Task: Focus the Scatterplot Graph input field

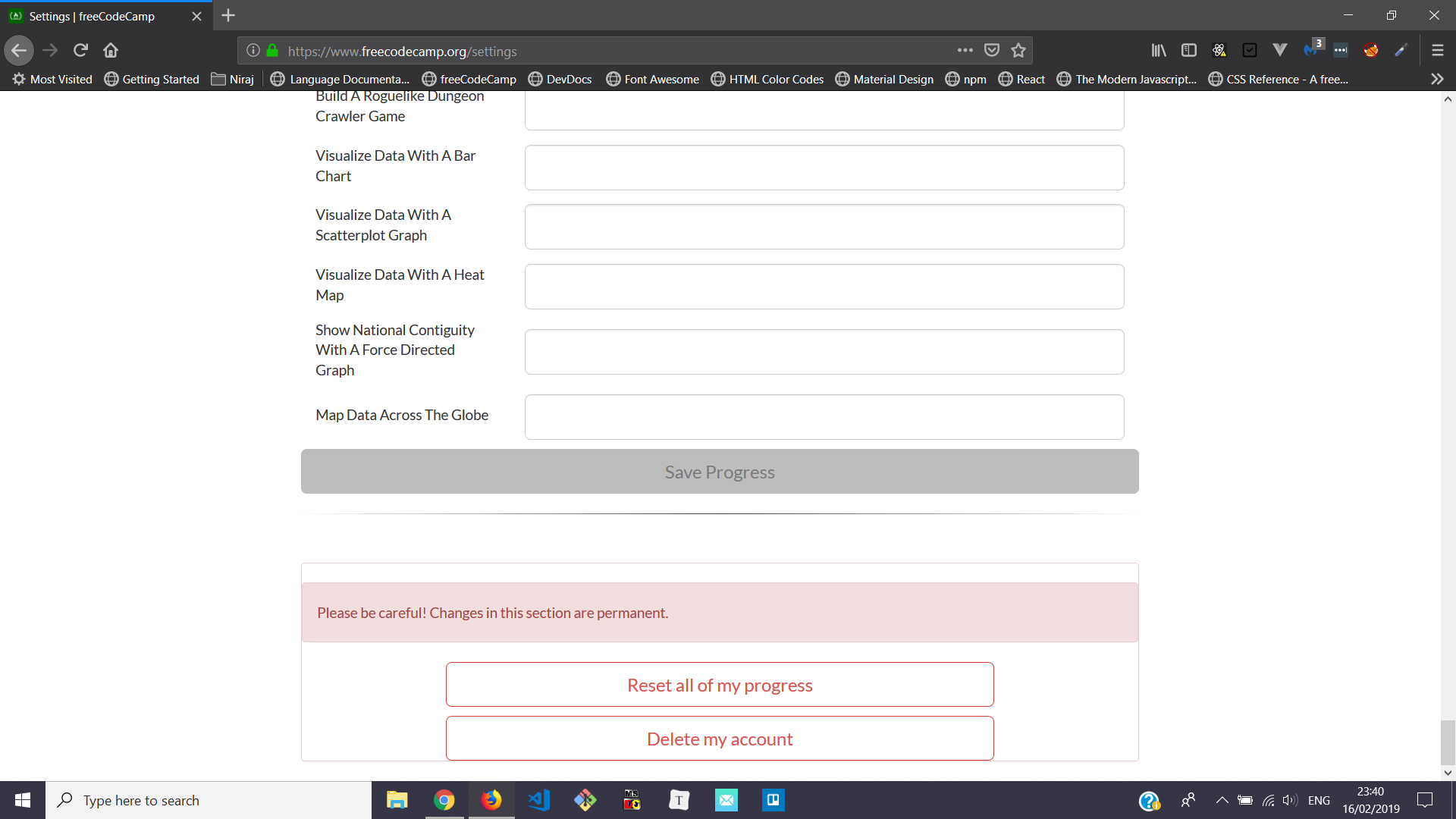Action: [824, 227]
